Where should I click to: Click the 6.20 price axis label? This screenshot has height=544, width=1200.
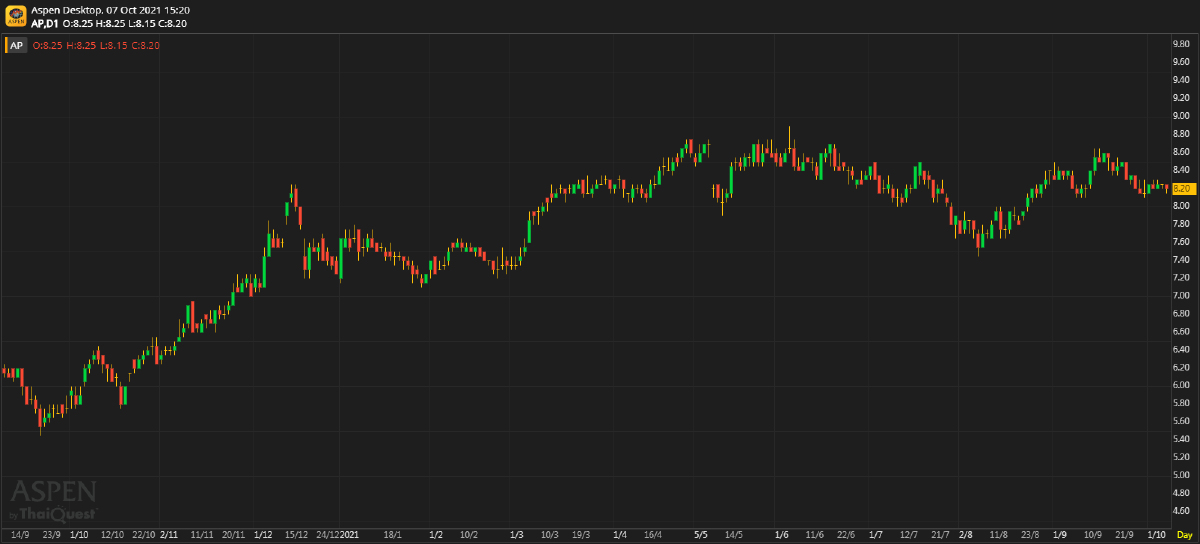(1181, 368)
